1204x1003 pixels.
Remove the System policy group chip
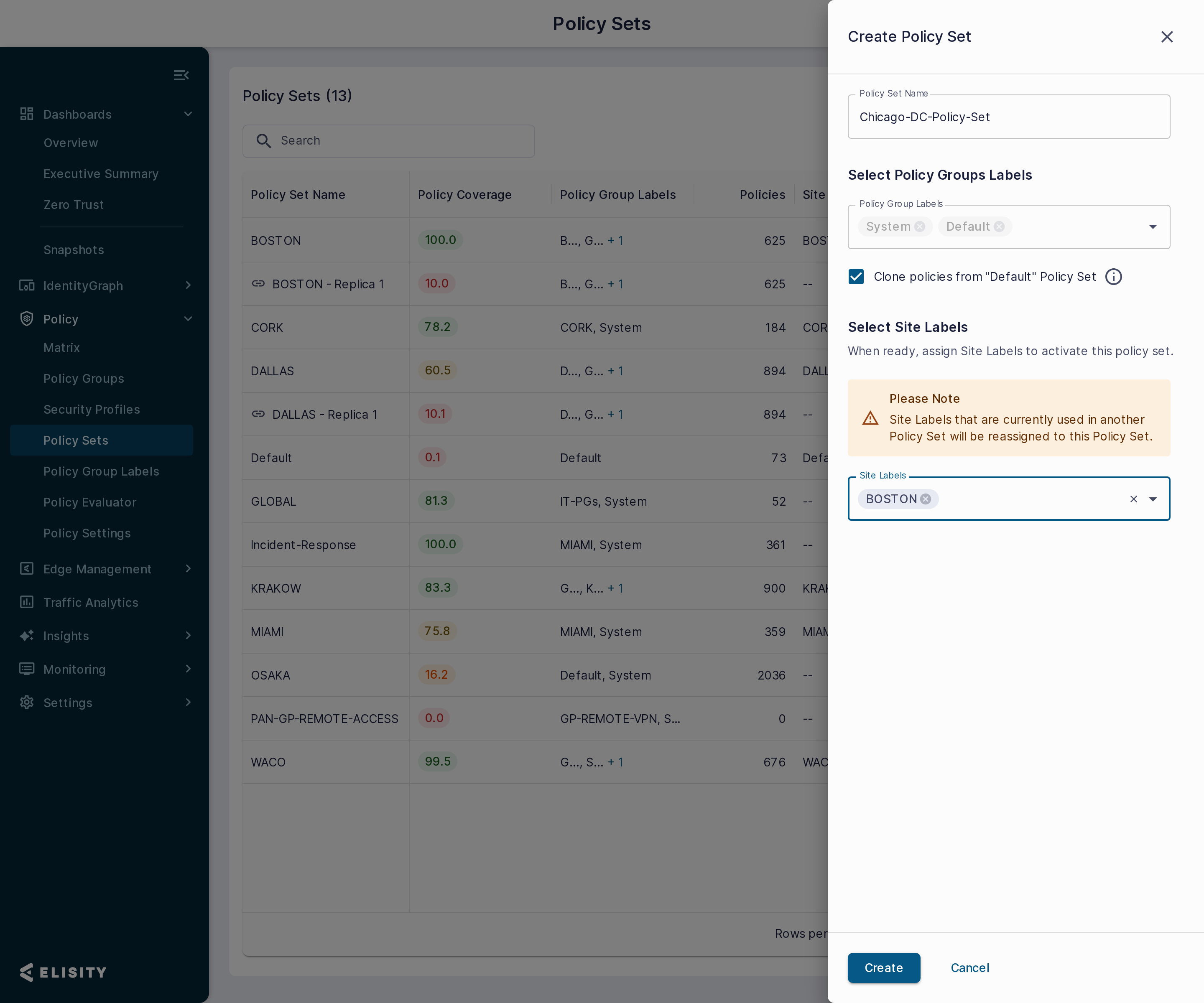point(920,227)
